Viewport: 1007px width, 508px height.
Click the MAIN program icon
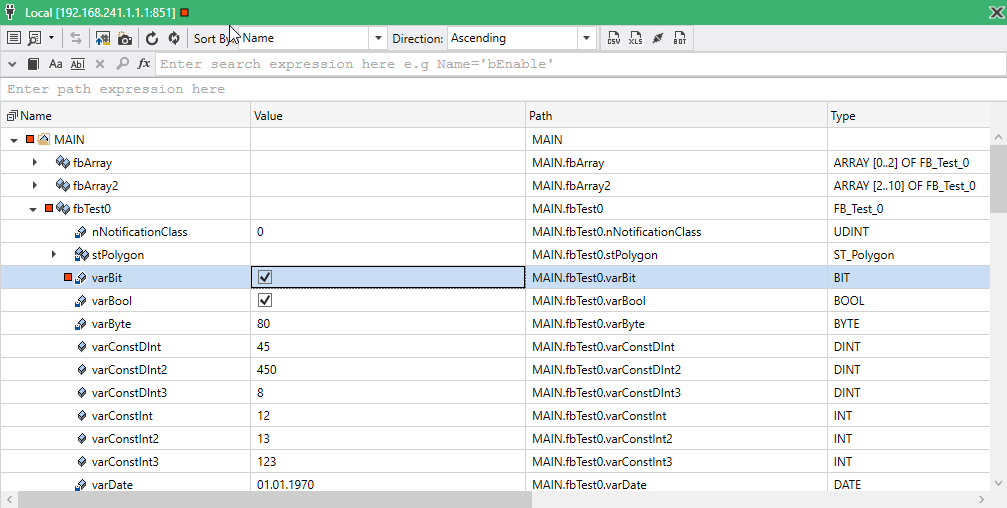(44, 139)
